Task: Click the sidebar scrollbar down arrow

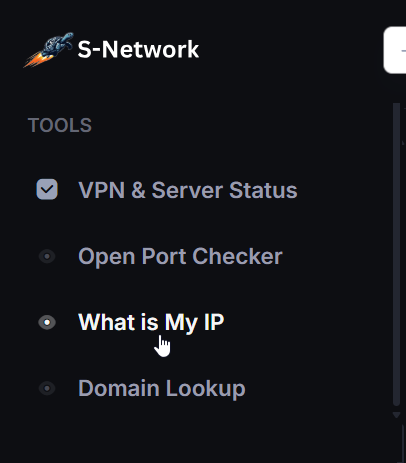Action: tap(396, 415)
